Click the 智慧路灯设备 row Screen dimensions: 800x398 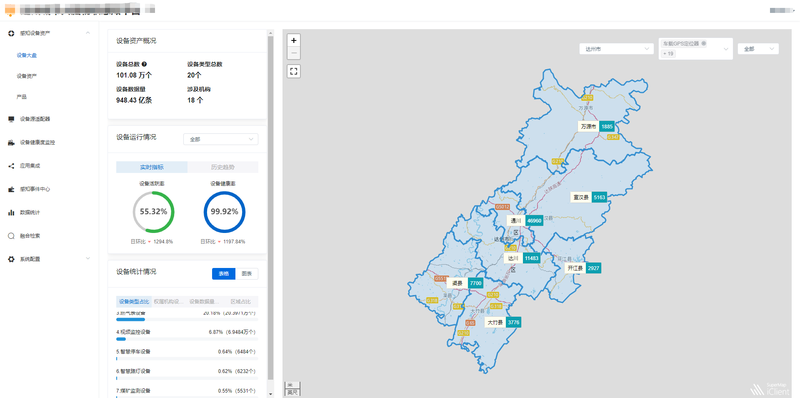pos(187,373)
